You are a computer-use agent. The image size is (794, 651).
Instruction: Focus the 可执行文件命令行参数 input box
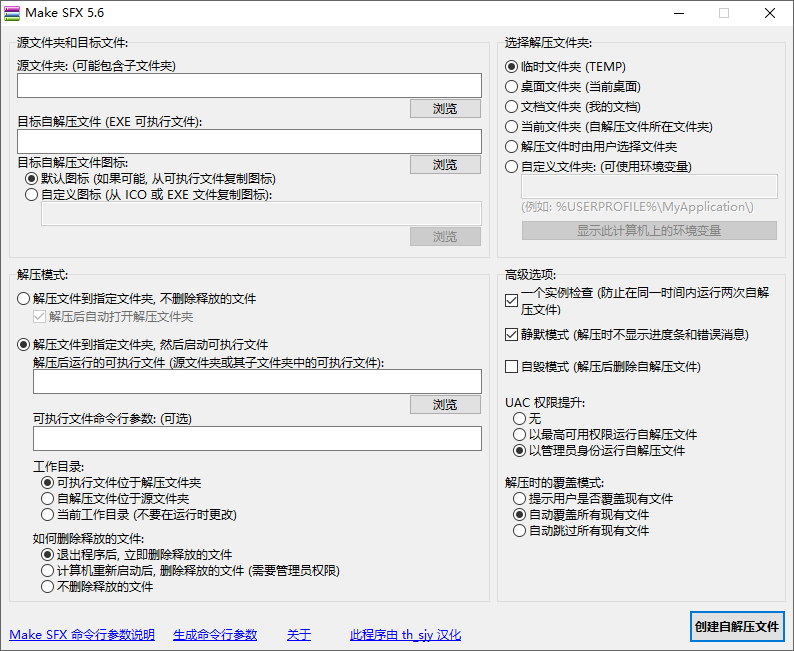click(x=257, y=439)
